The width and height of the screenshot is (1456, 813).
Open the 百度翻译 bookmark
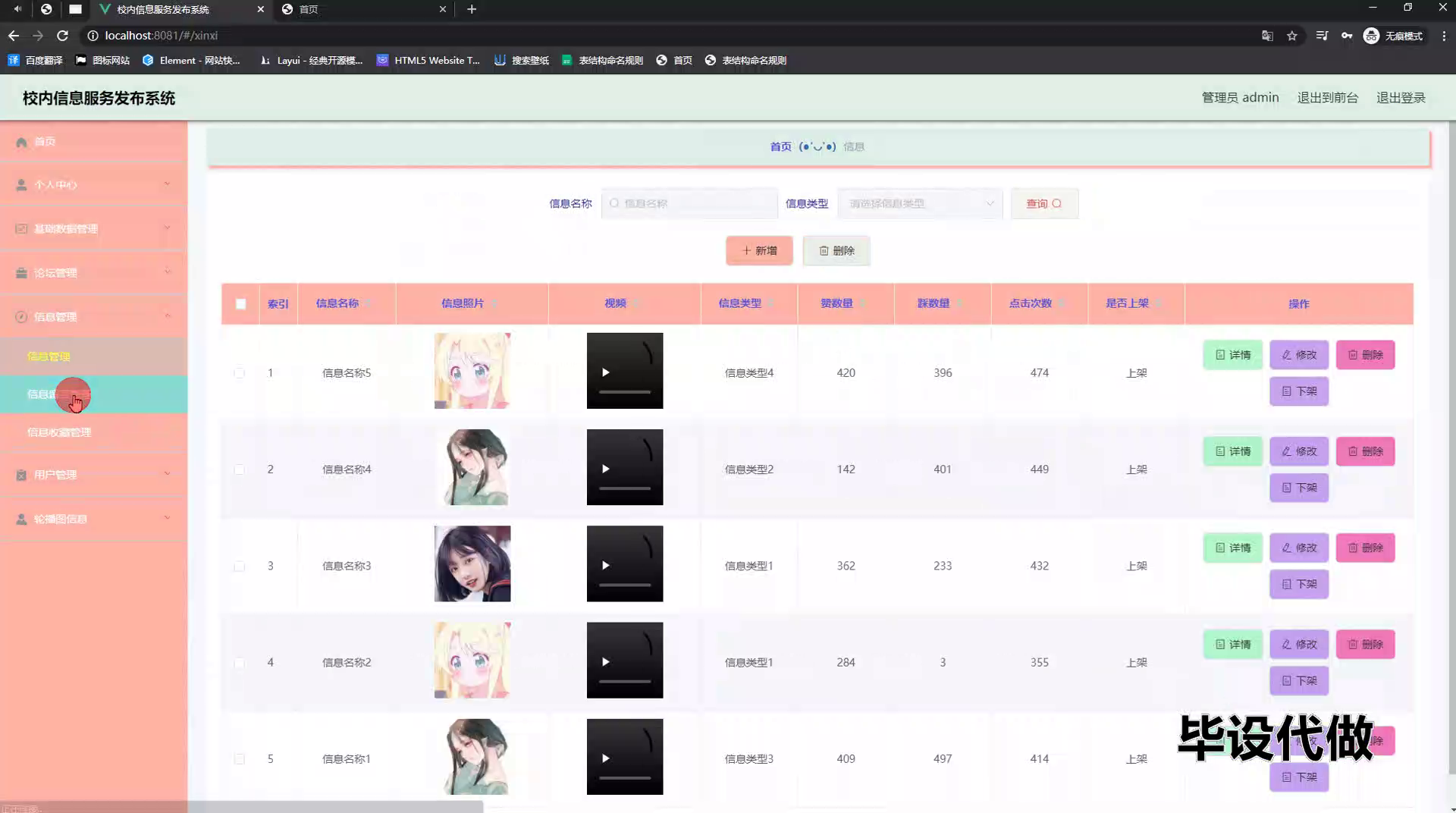pos(36,60)
